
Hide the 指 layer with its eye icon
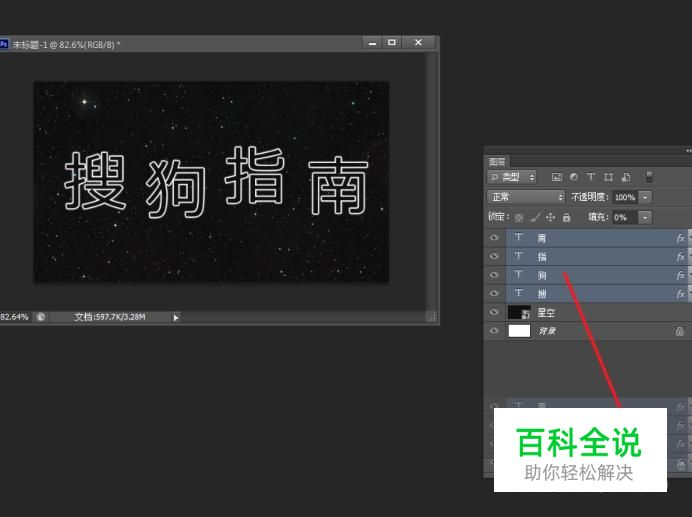point(494,256)
